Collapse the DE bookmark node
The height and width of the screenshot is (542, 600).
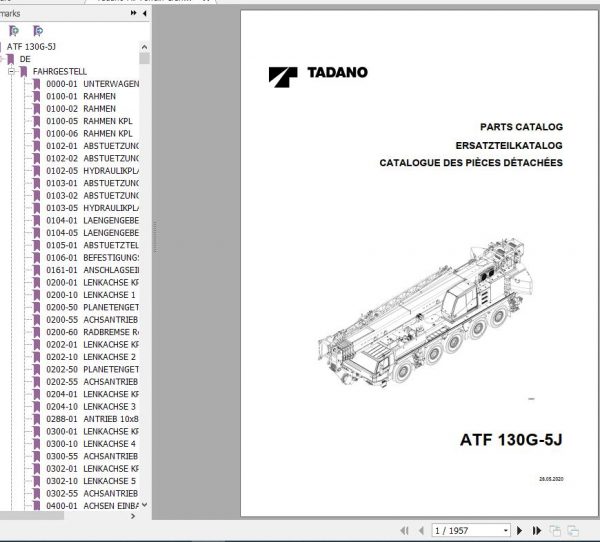[2, 59]
